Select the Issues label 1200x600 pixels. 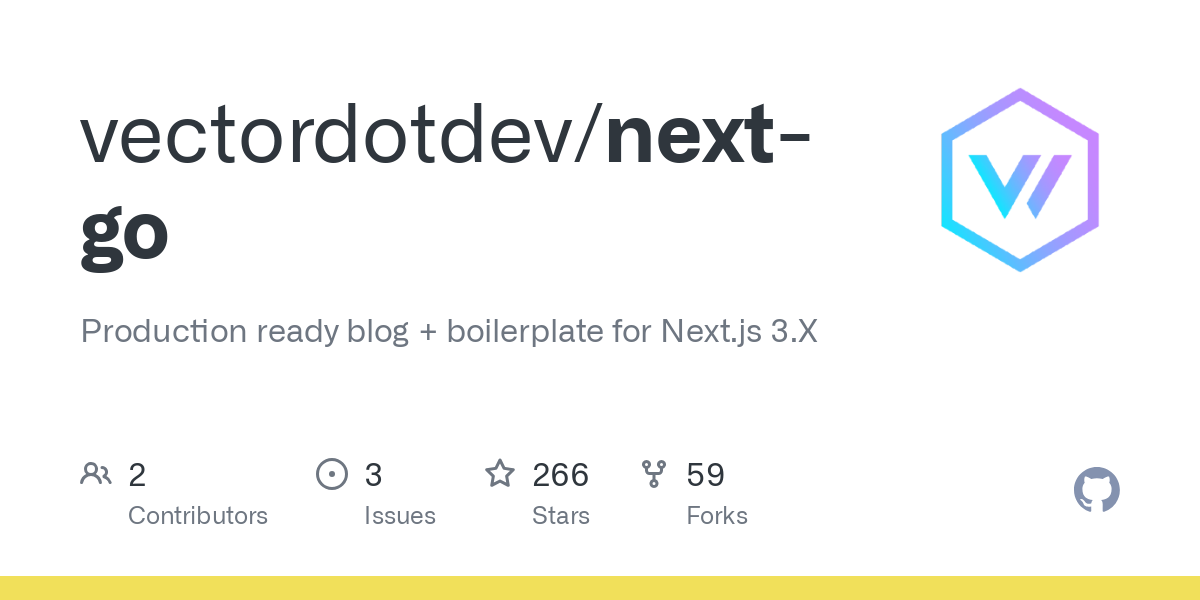[400, 516]
